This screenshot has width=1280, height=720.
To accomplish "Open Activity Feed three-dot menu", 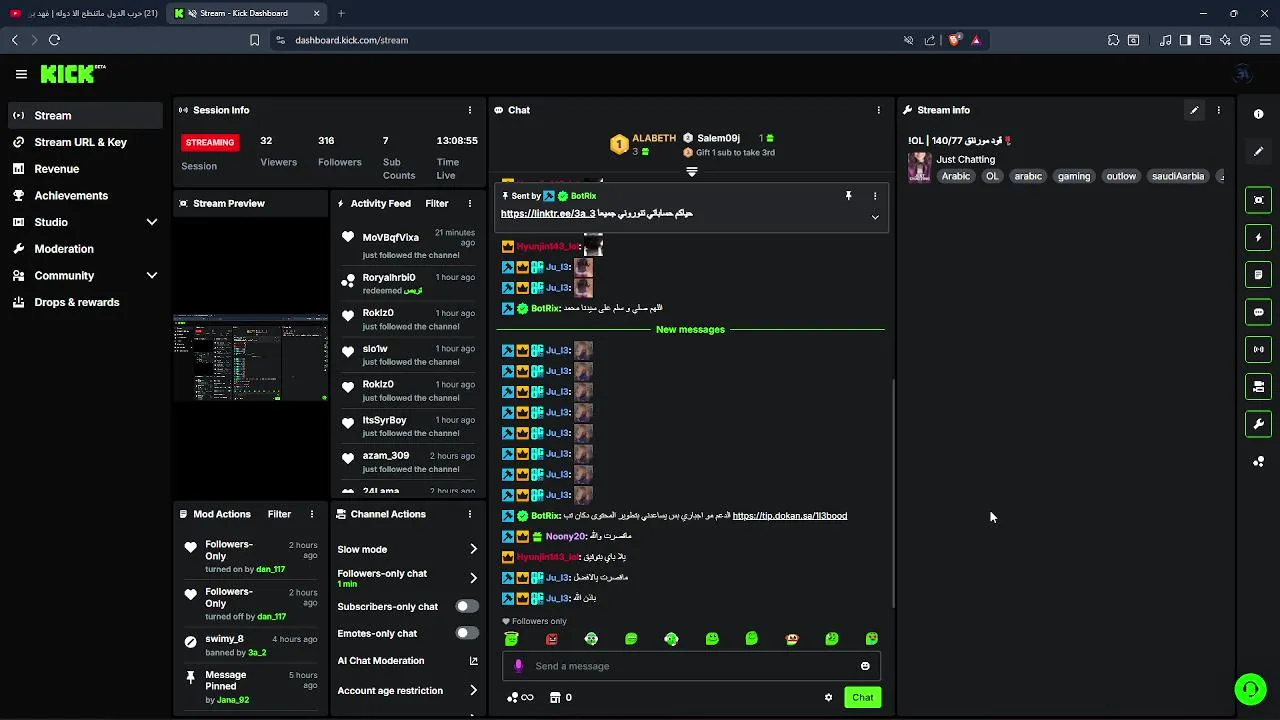I will point(470,203).
